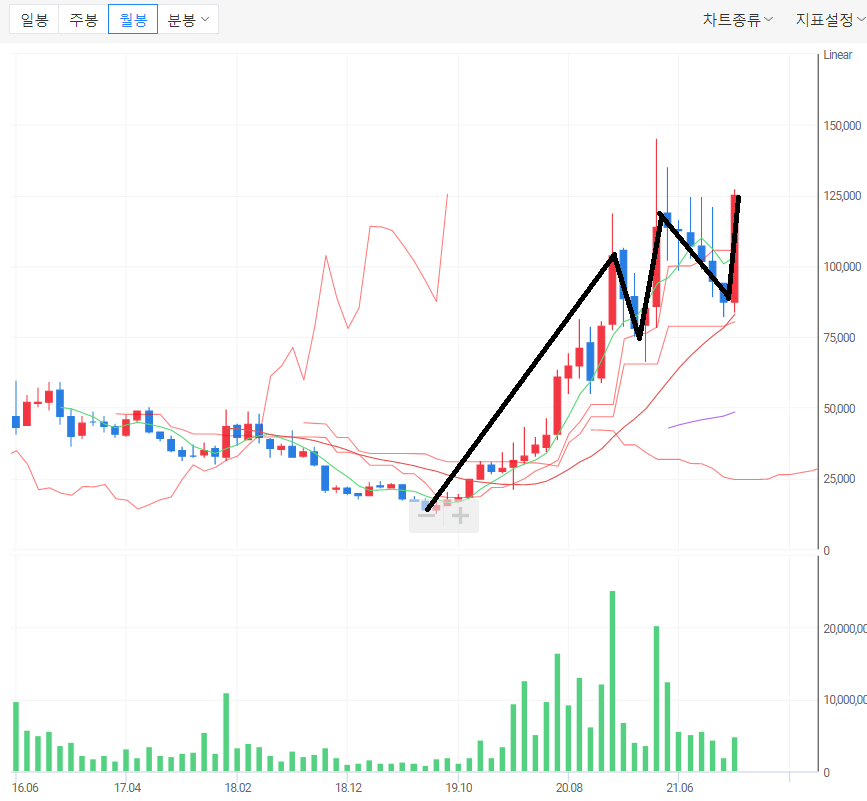The image size is (867, 801).
Task: Click the 16.06 date axis label
Action: click(25, 788)
